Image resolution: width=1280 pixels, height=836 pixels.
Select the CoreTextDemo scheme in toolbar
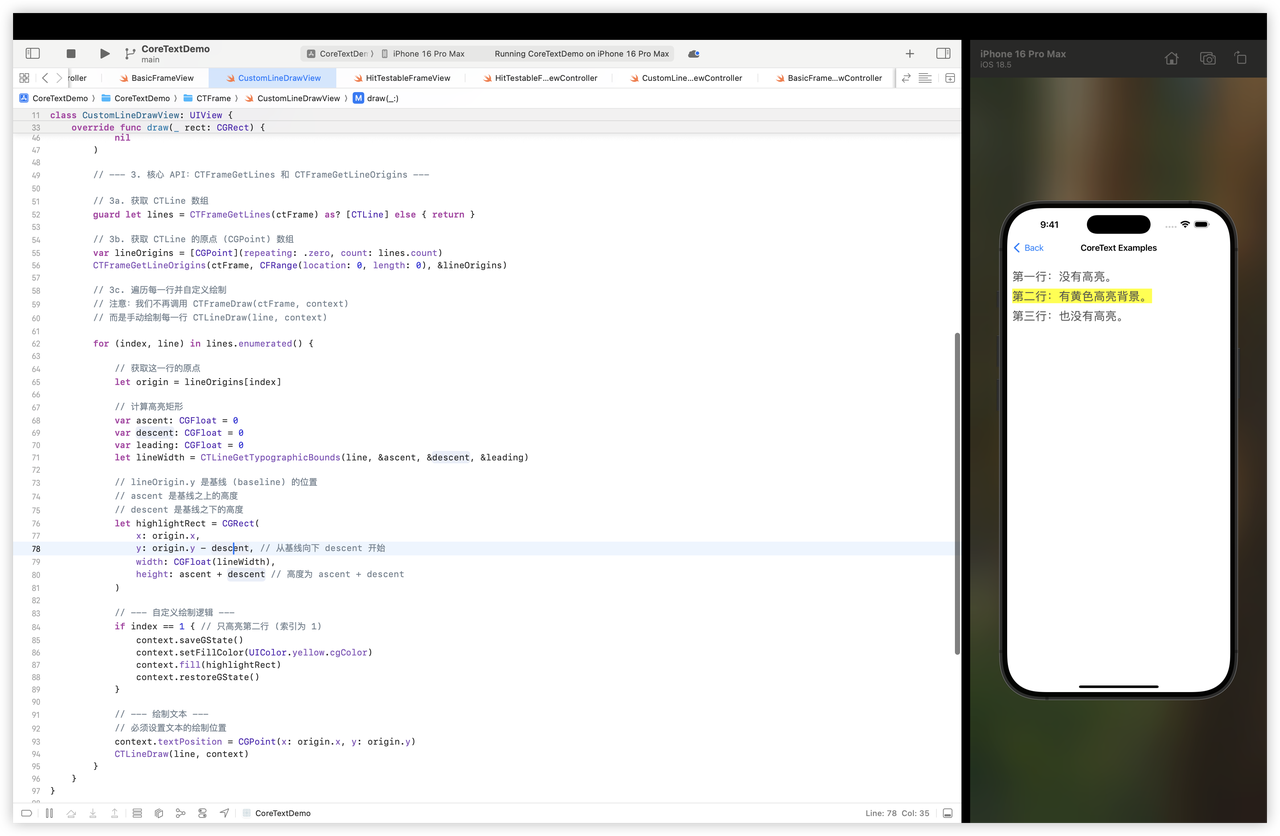340,54
